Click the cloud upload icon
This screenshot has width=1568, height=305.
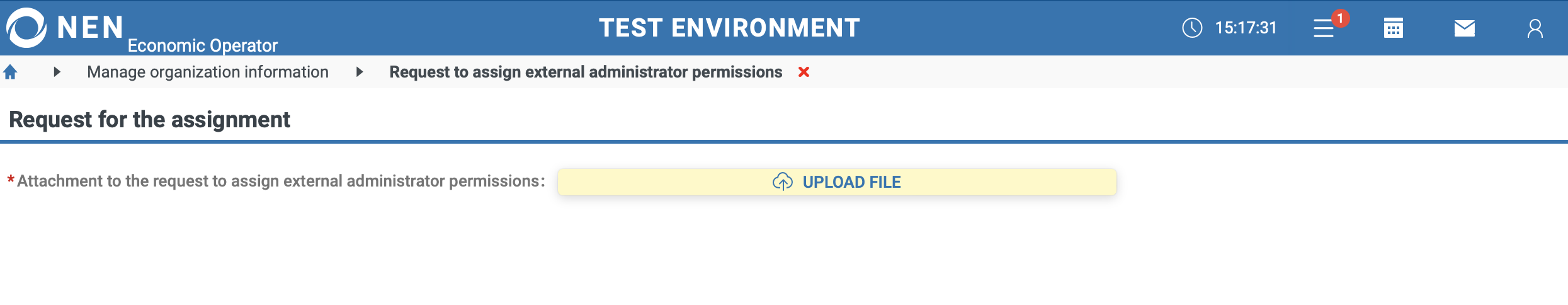click(783, 182)
